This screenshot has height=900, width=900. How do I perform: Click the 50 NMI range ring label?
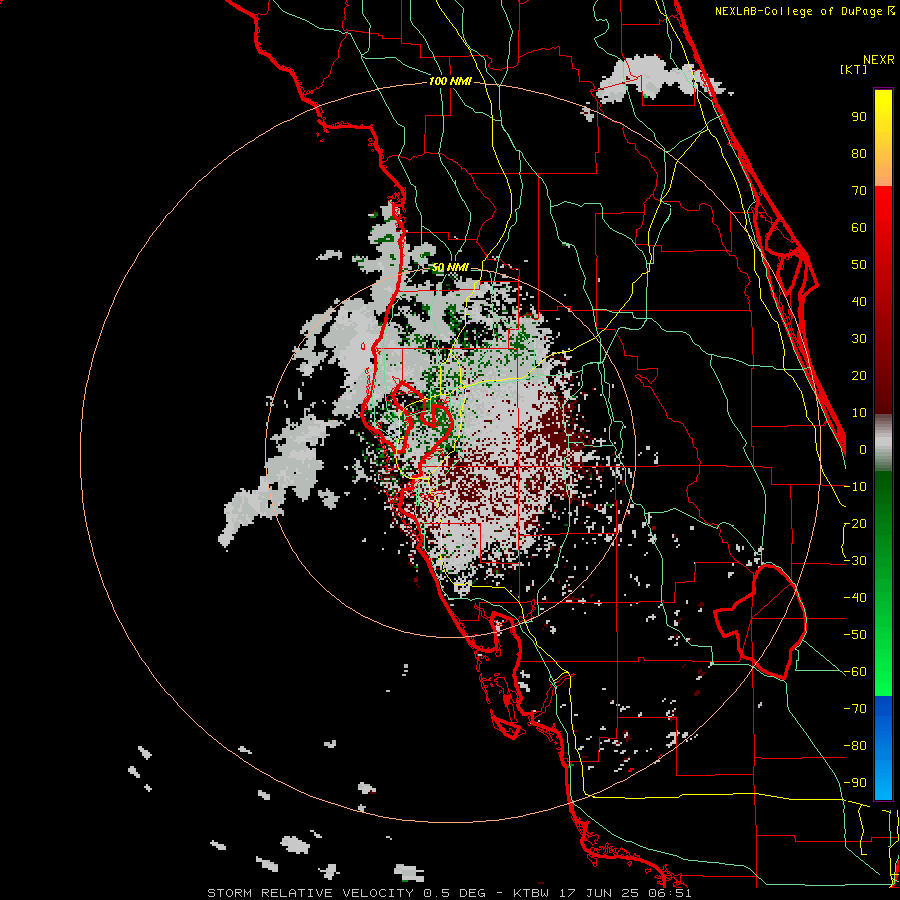click(450, 267)
